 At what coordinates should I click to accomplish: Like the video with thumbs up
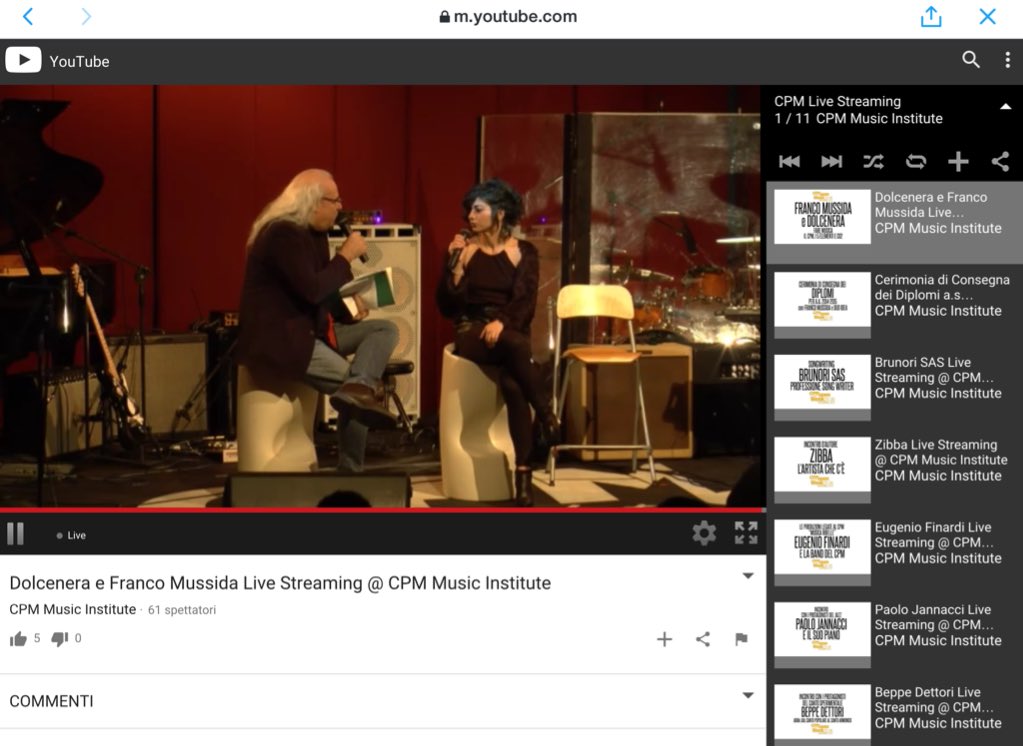(18, 638)
